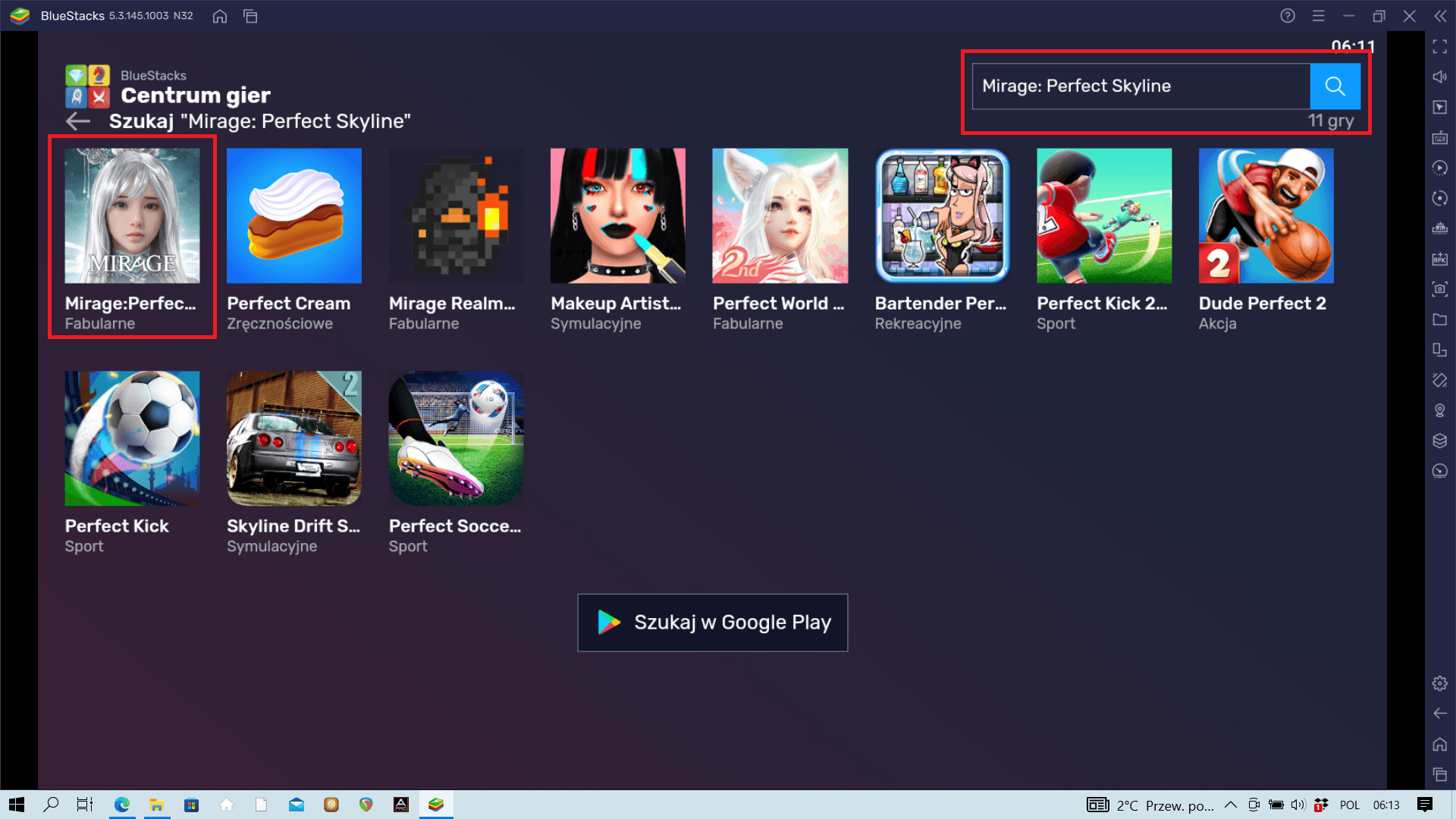Click the Szukaj w Google Play button
1456x819 pixels.
(713, 623)
